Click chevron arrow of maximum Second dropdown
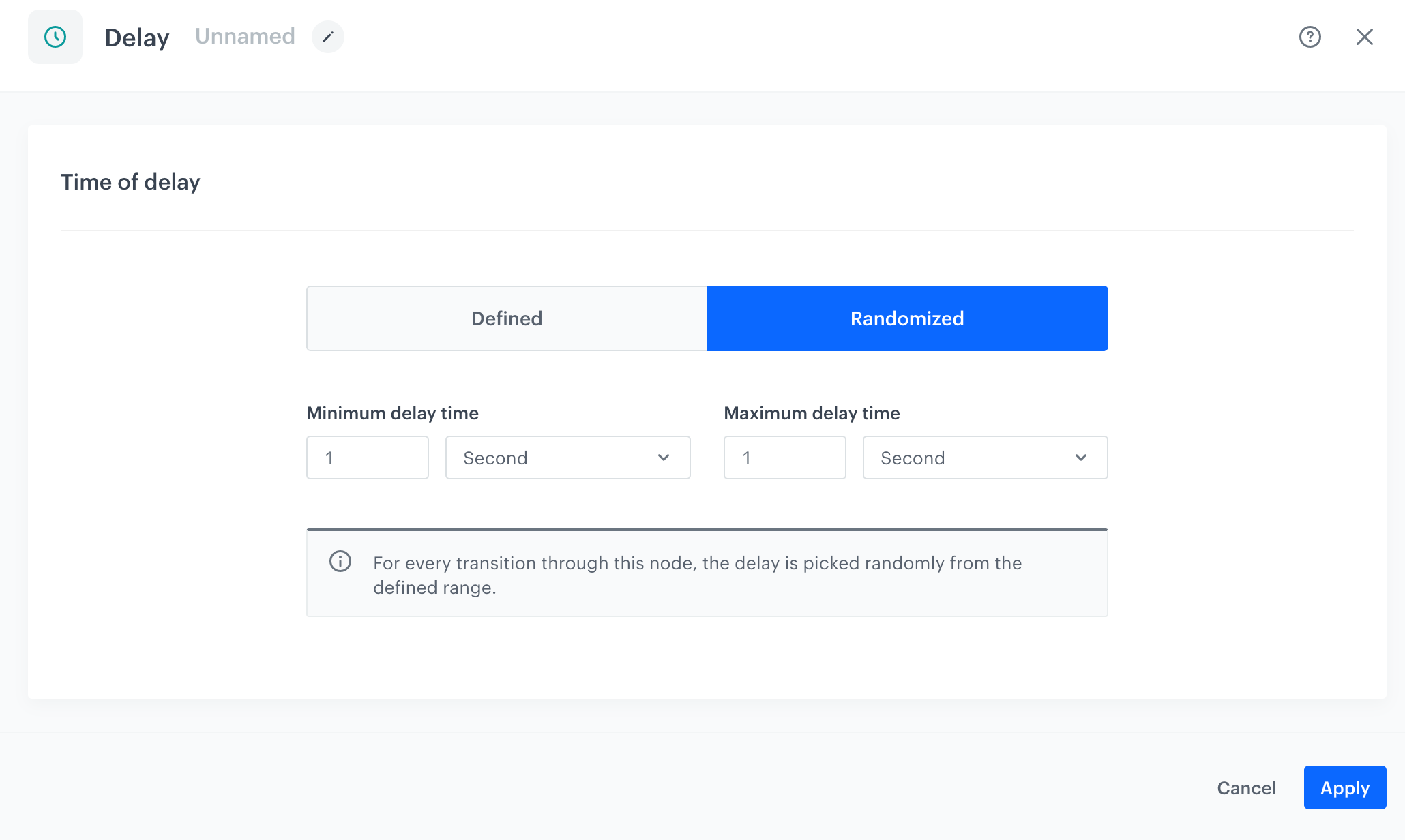This screenshot has width=1405, height=840. coord(1081,457)
